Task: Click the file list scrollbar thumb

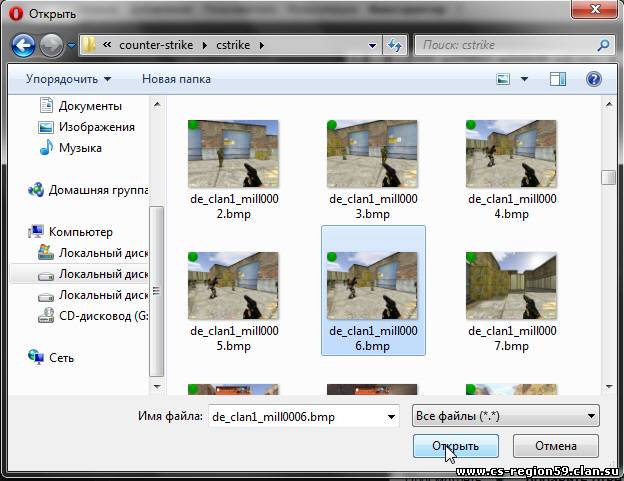Action: [608, 177]
